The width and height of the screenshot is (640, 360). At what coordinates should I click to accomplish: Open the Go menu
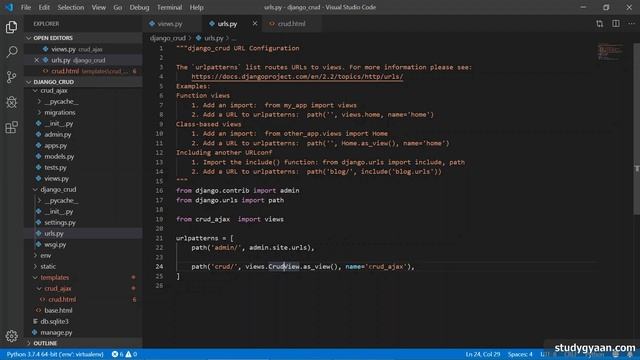[x=118, y=7]
